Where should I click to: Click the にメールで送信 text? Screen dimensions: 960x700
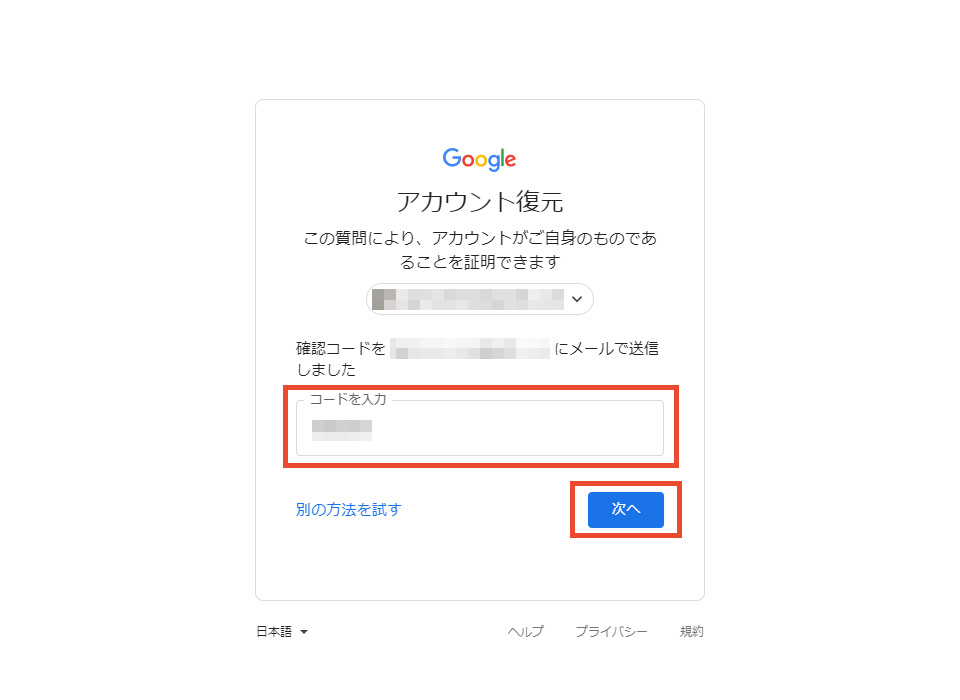click(606, 348)
